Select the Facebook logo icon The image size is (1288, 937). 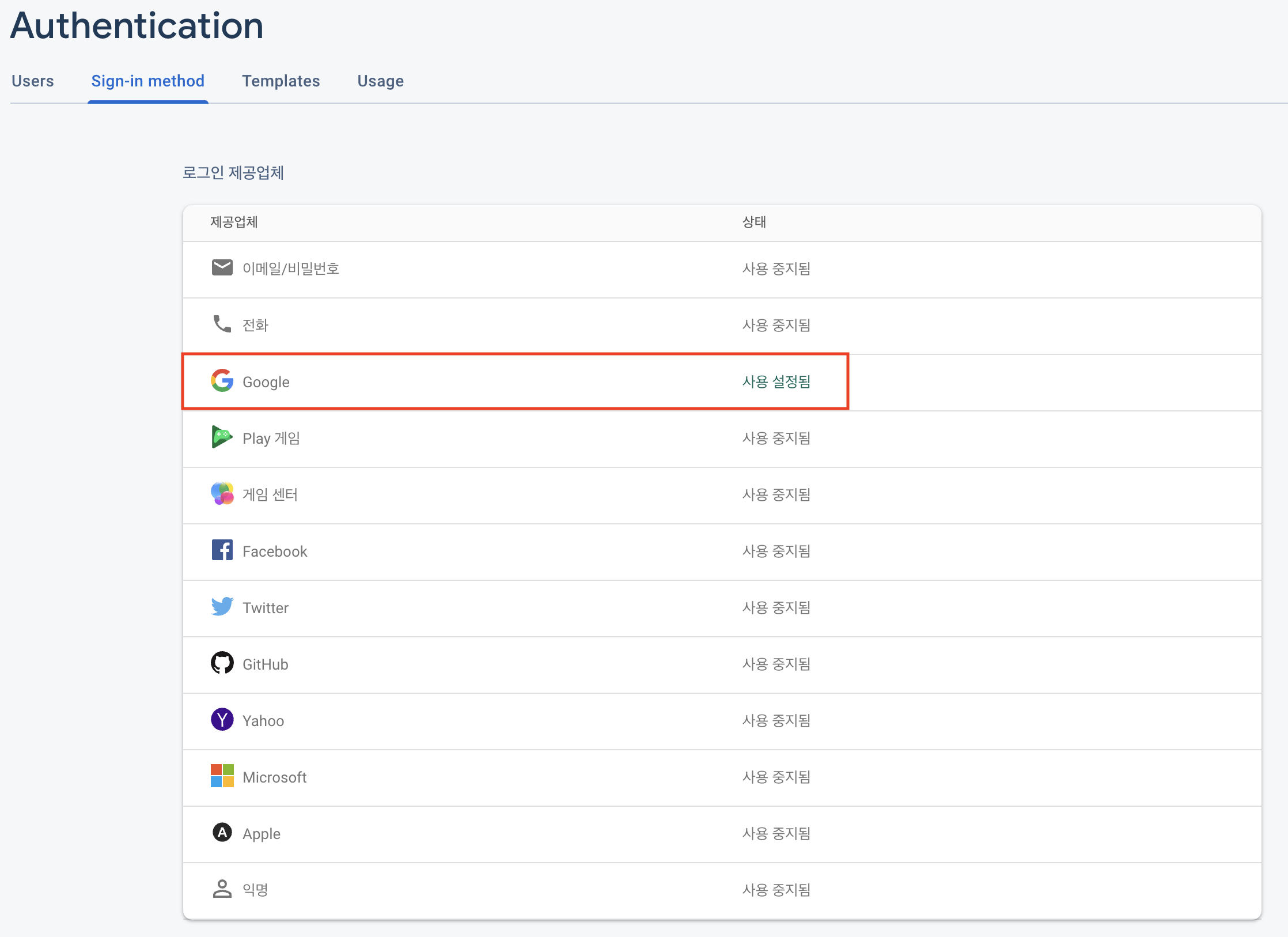tap(222, 550)
